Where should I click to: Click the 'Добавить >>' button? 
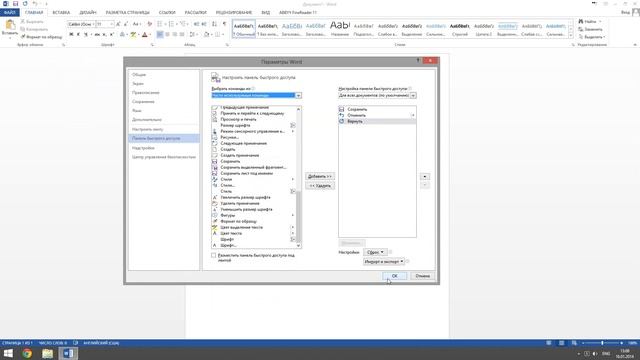tap(320, 176)
